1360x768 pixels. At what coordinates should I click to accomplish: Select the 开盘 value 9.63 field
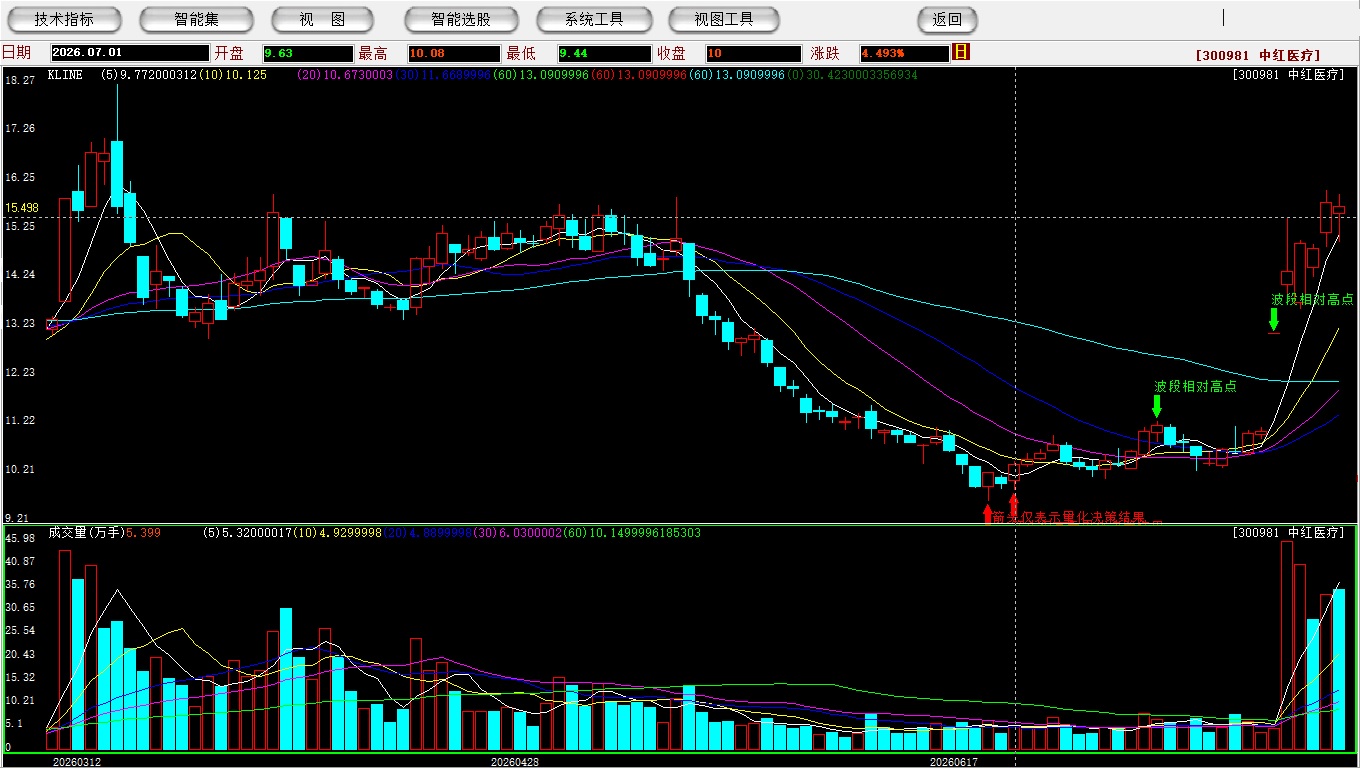[308, 53]
